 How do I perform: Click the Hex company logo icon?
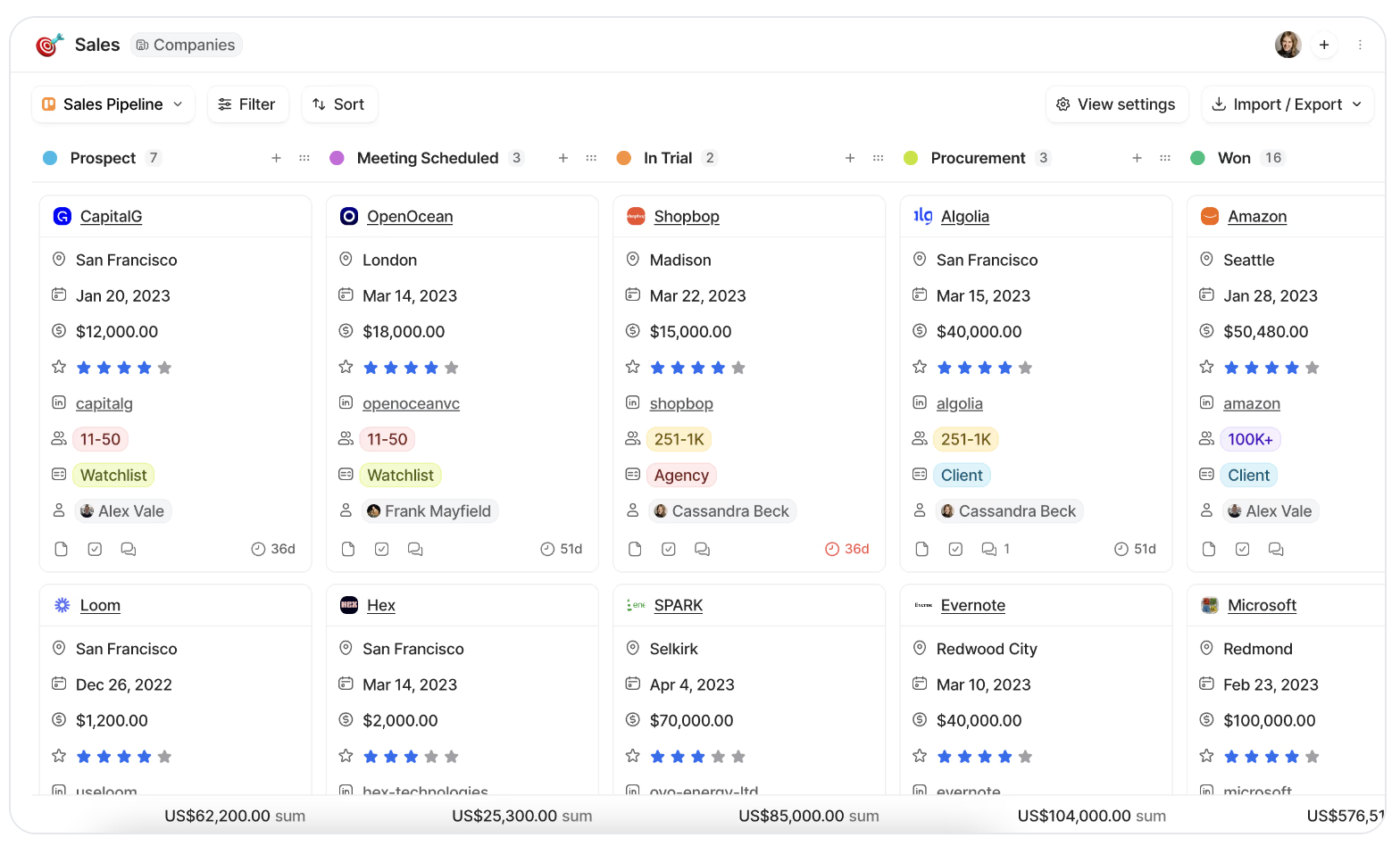349,605
